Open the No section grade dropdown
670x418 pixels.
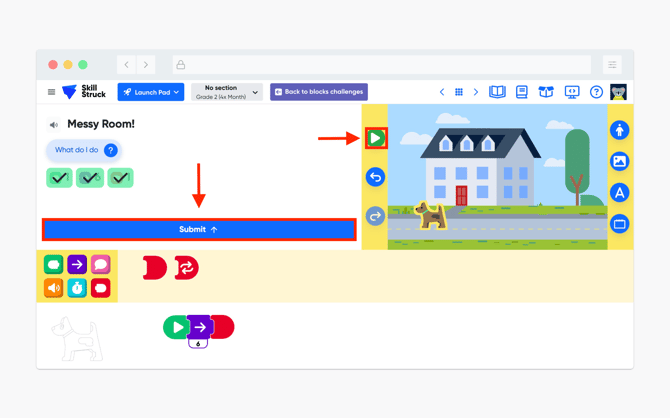227,92
